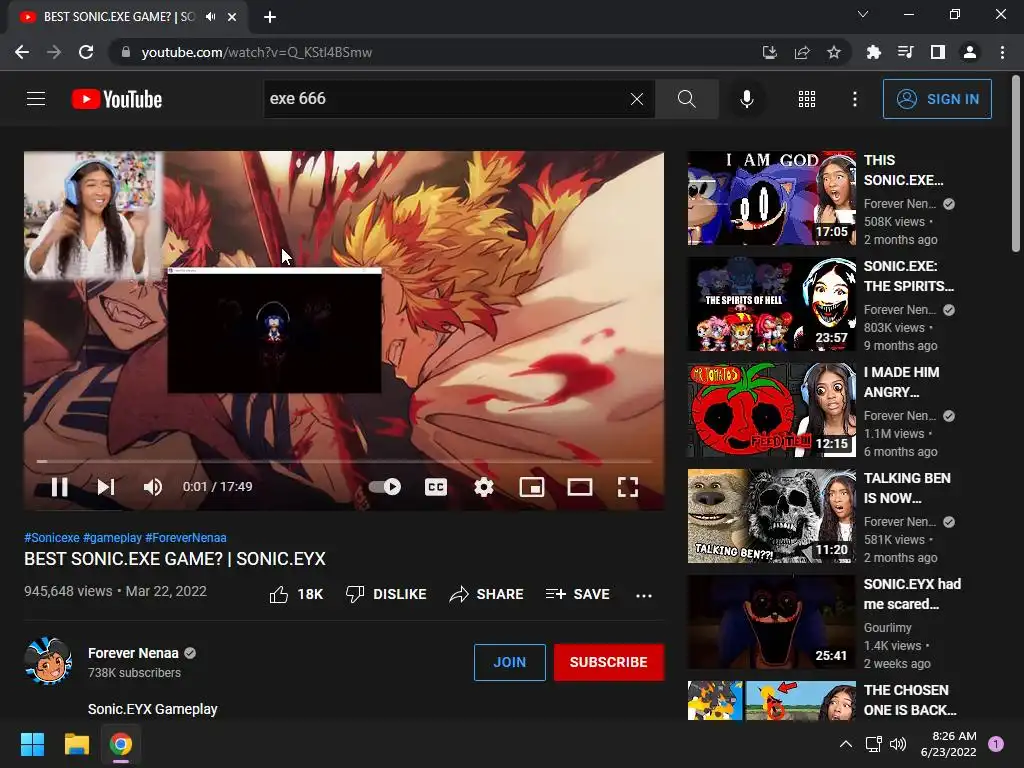This screenshot has height=768, width=1024.
Task: Toggle closed captions CC
Action: click(436, 487)
